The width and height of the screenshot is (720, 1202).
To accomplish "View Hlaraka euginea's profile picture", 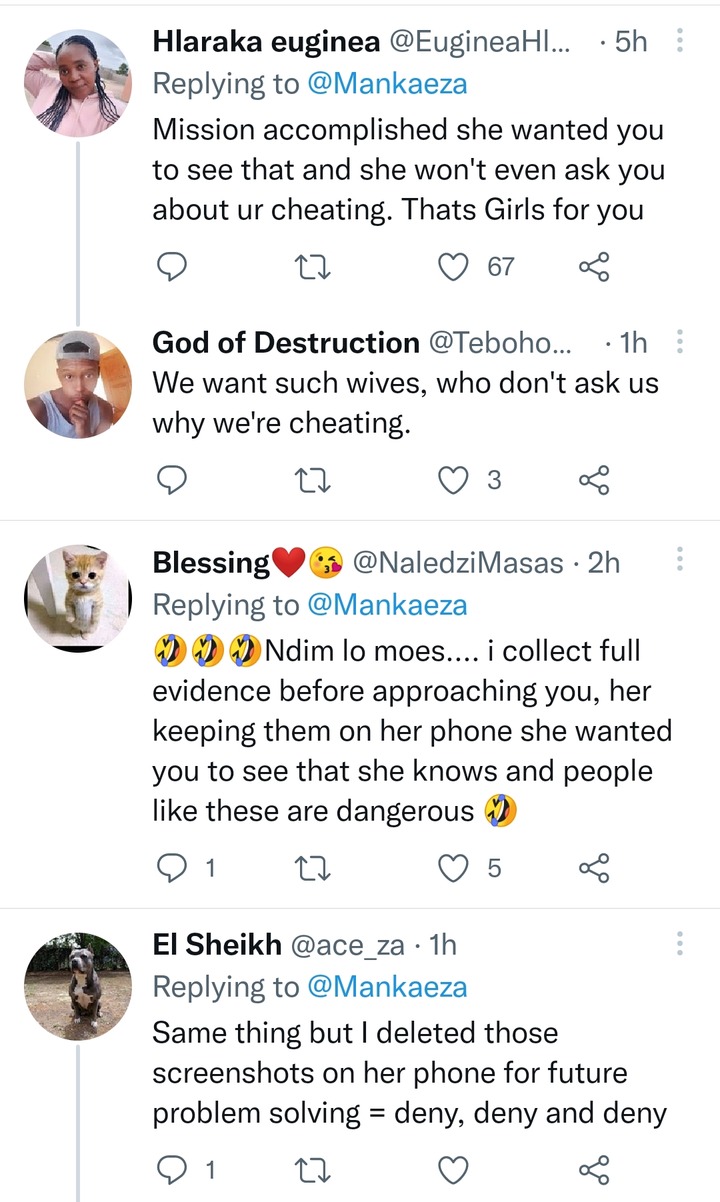I will tap(78, 82).
